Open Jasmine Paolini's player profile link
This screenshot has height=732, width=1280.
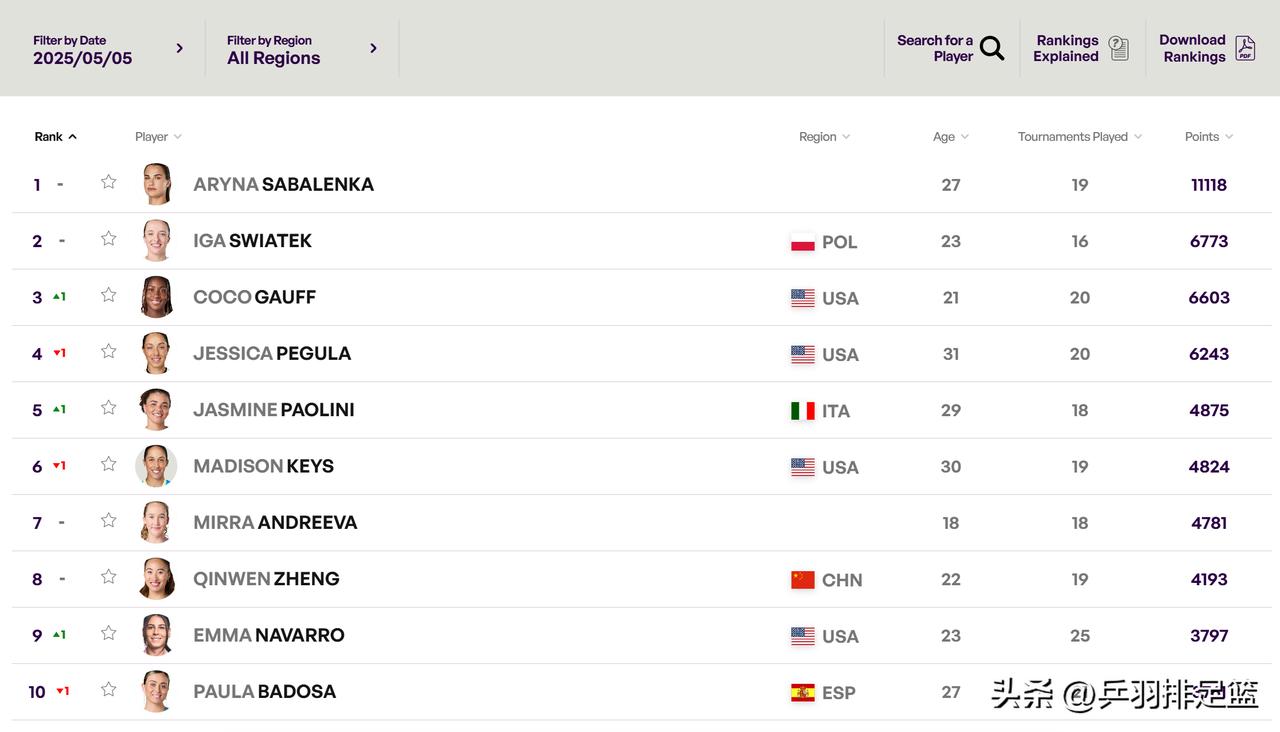pyautogui.click(x=274, y=410)
